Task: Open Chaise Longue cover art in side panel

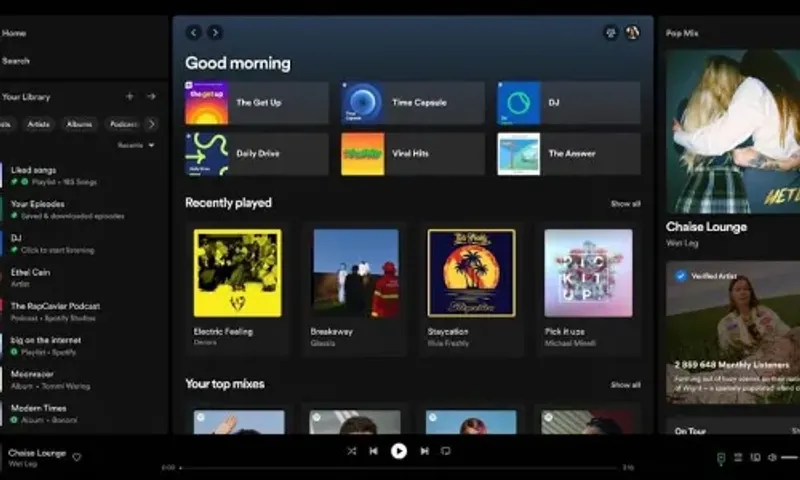Action: pos(733,131)
